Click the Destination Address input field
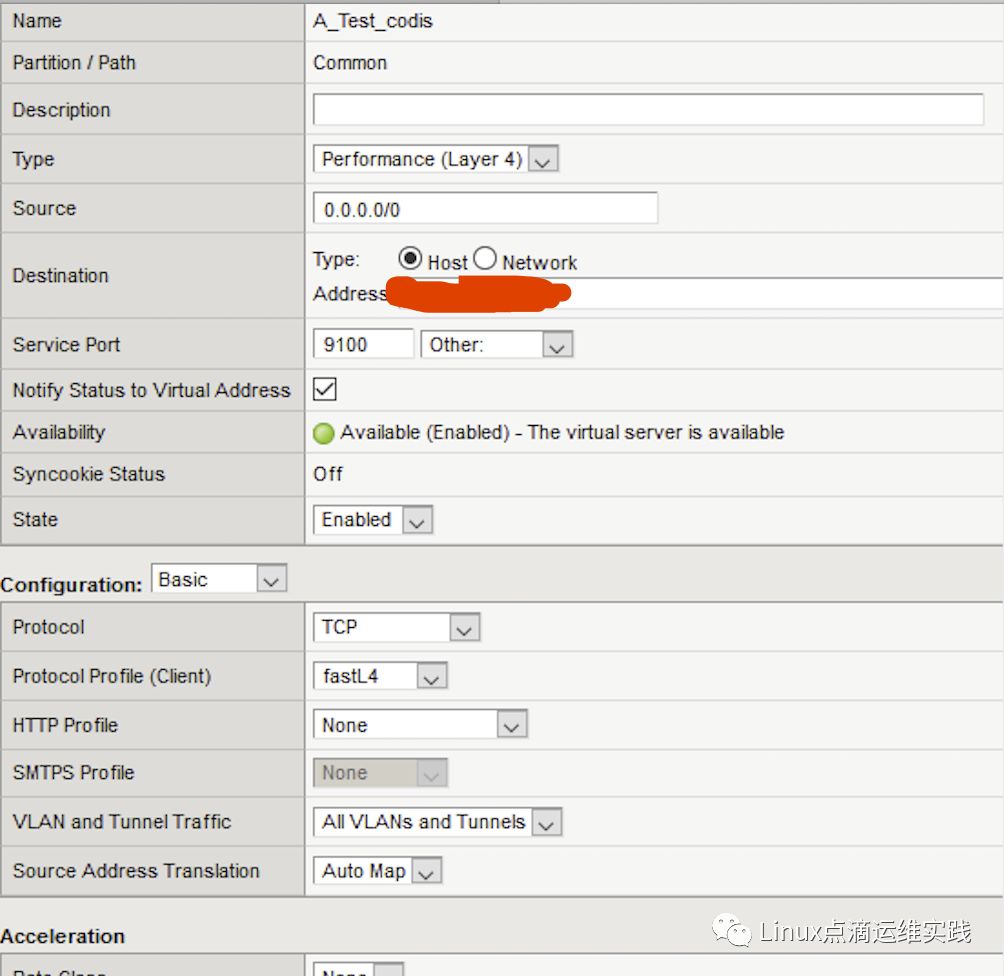This screenshot has width=1004, height=976. (x=695, y=293)
